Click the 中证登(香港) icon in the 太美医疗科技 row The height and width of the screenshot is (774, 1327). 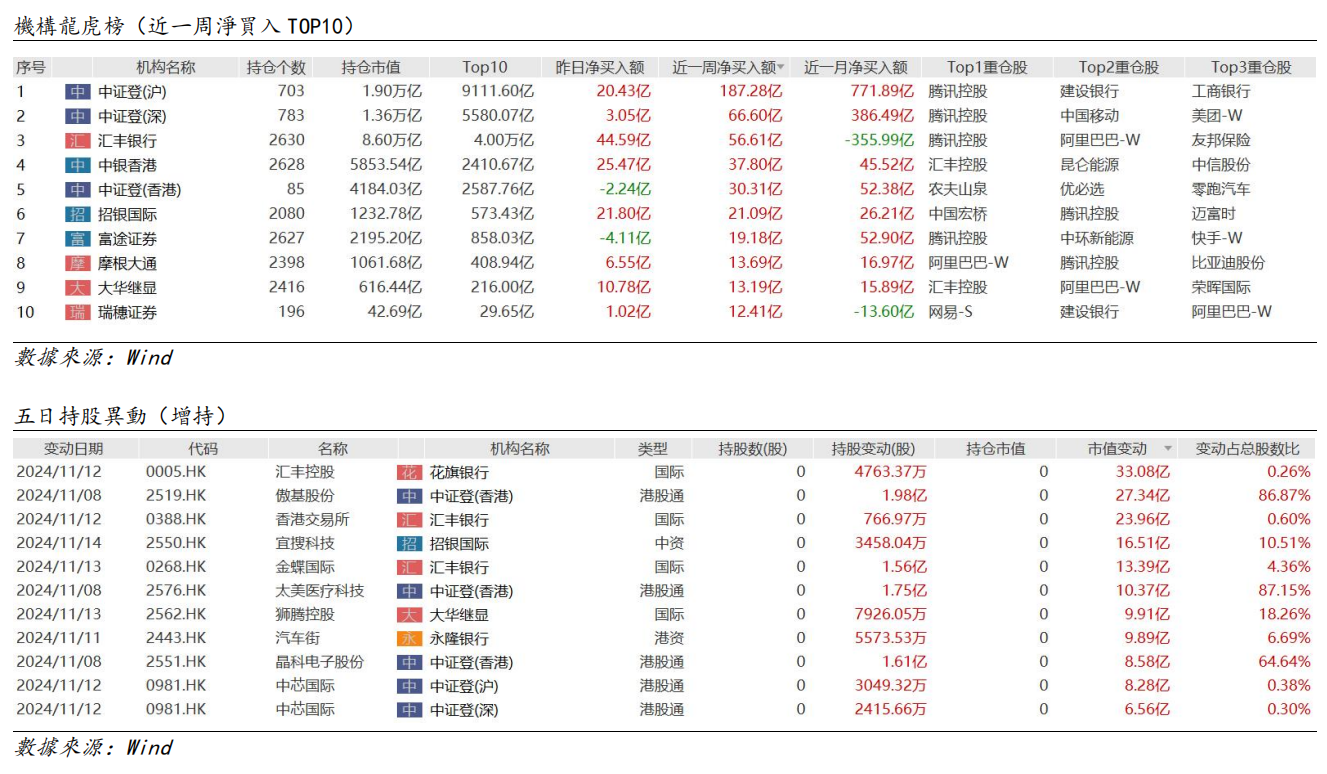click(x=409, y=591)
